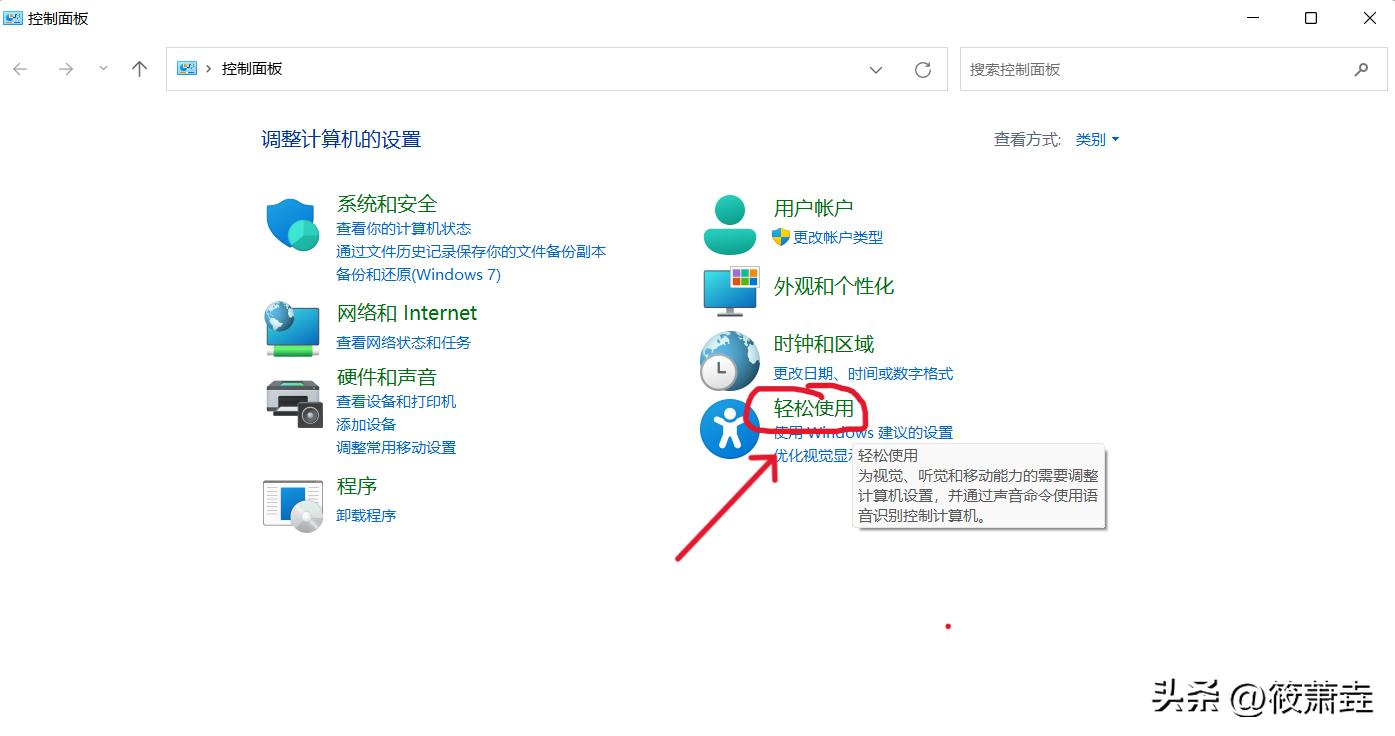This screenshot has width=1395, height=736.
Task: Click the 程序 (Programs) icon
Action: pos(291,504)
